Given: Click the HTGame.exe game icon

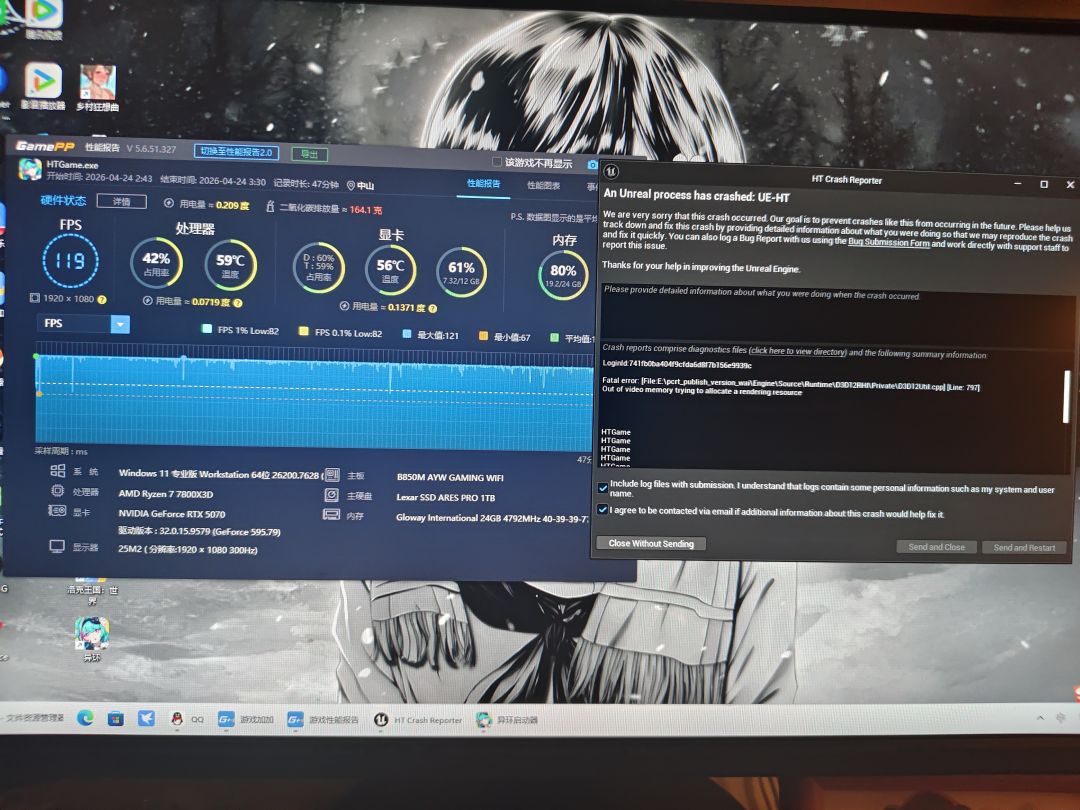Looking at the screenshot, I should click(x=30, y=169).
